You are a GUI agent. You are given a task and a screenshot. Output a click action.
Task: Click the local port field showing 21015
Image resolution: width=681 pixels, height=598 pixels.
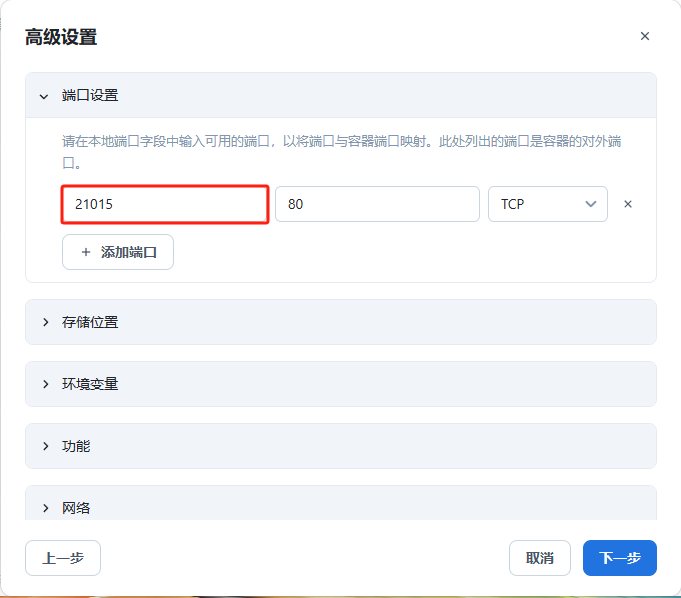tap(165, 204)
